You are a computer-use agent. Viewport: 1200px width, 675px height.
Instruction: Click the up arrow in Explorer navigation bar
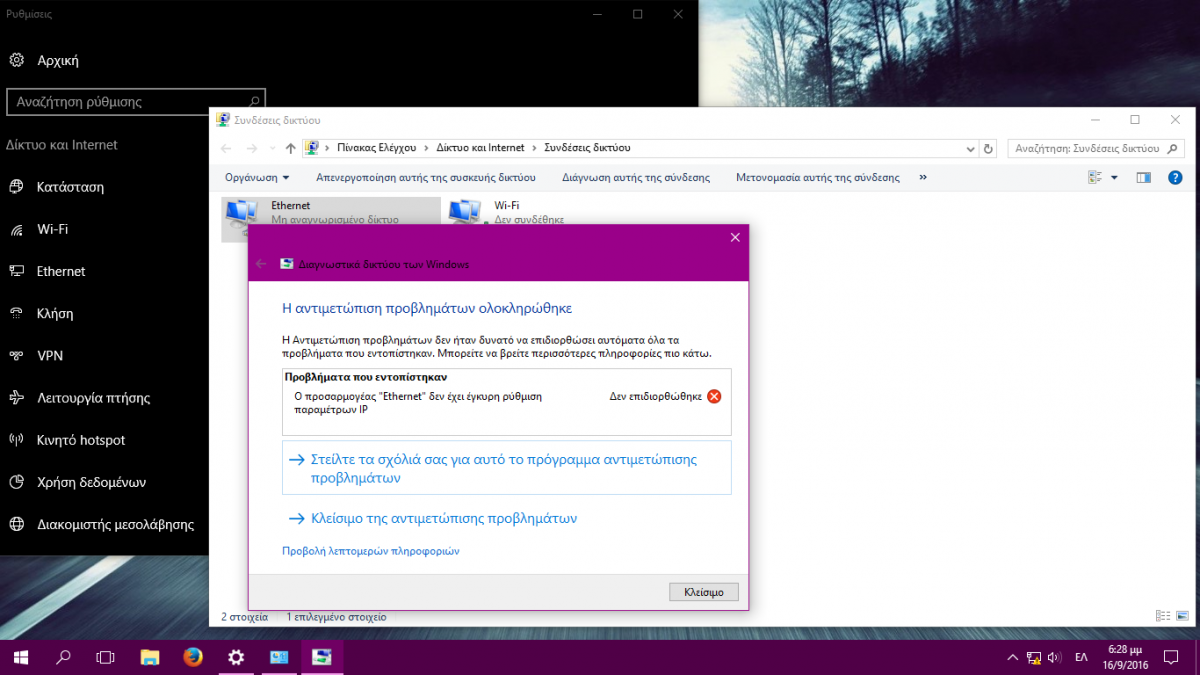(x=290, y=148)
